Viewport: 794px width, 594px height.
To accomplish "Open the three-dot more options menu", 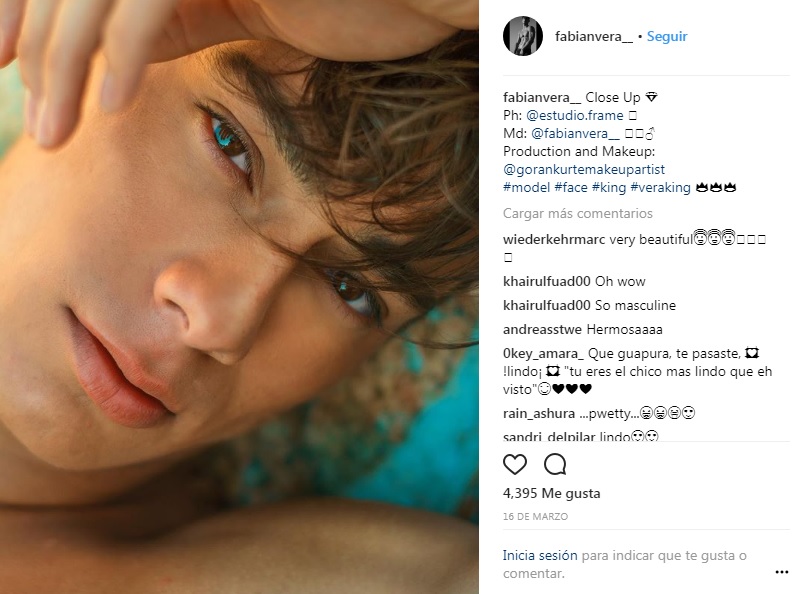I will pyautogui.click(x=781, y=572).
